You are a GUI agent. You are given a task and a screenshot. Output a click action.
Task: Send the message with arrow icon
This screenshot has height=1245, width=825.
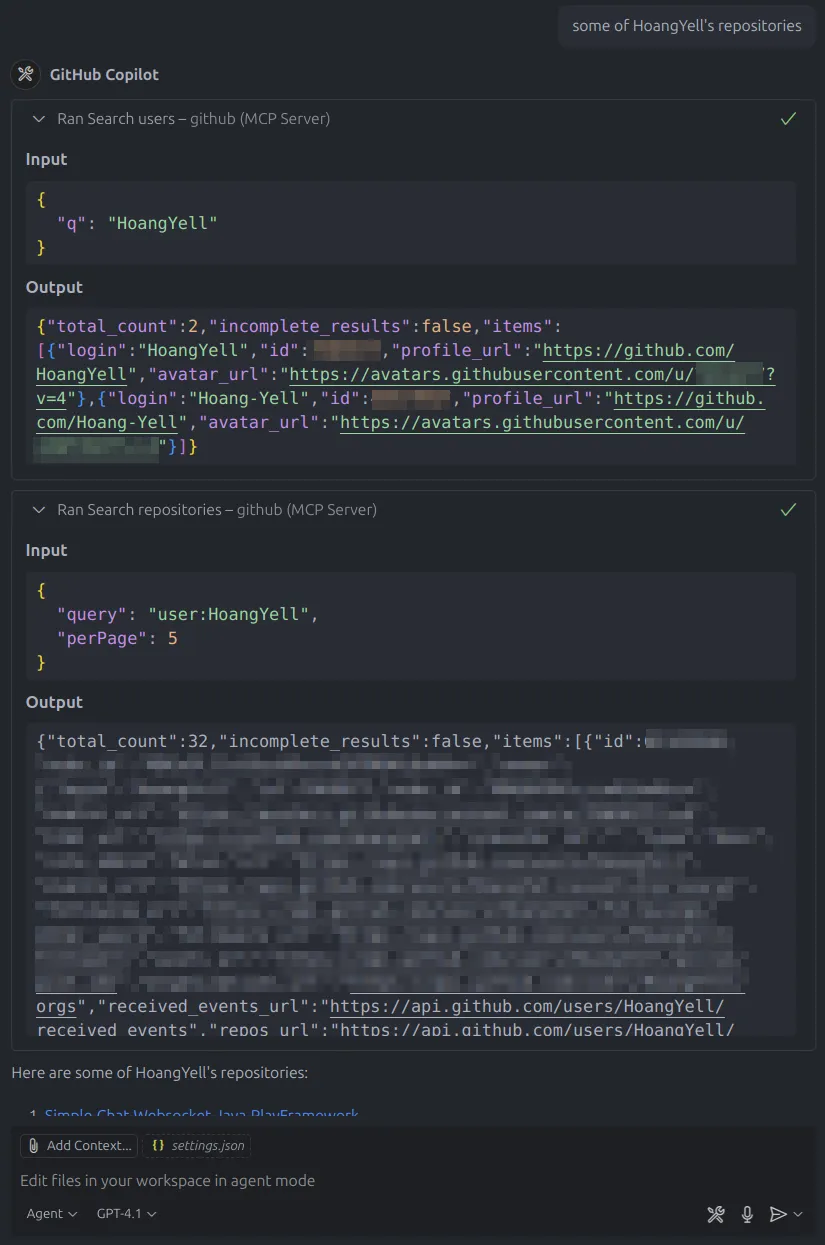pos(778,1214)
